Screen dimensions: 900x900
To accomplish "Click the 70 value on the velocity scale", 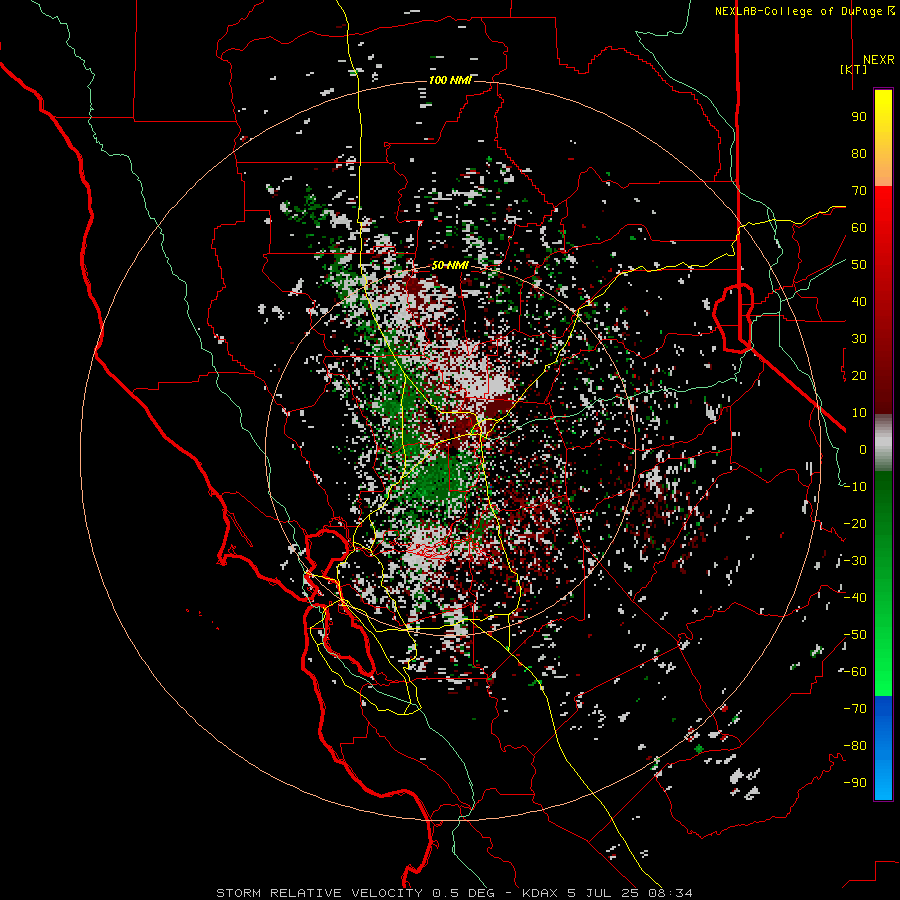I will [859, 191].
